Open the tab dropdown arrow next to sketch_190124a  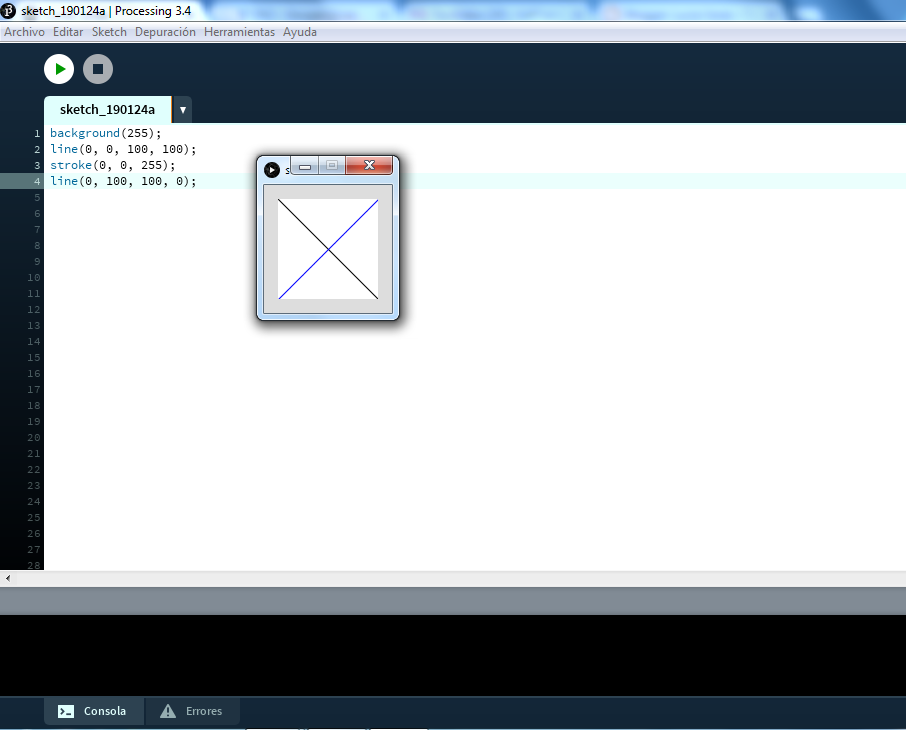[x=183, y=110]
